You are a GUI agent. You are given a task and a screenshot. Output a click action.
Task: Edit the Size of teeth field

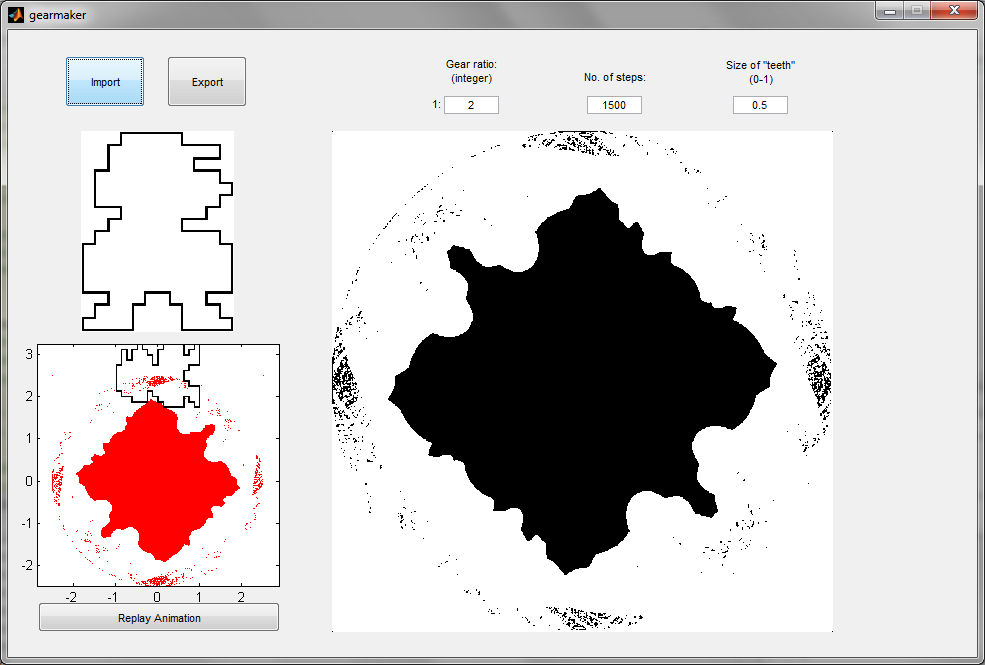tap(760, 105)
